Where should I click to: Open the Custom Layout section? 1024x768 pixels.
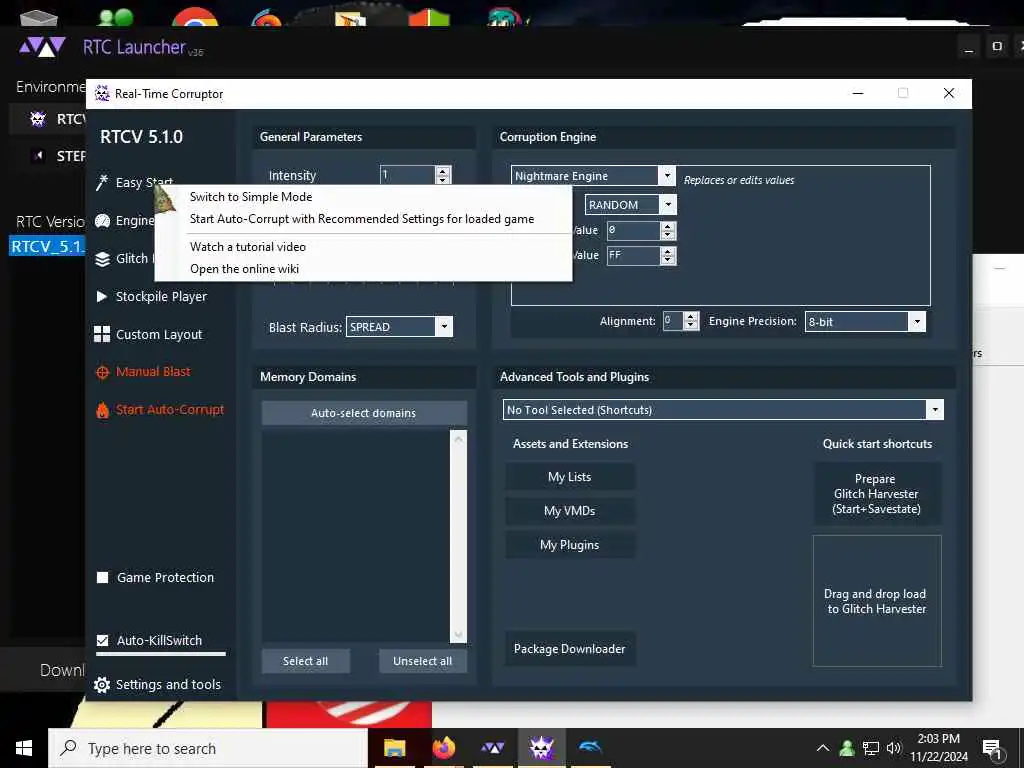(x=159, y=334)
